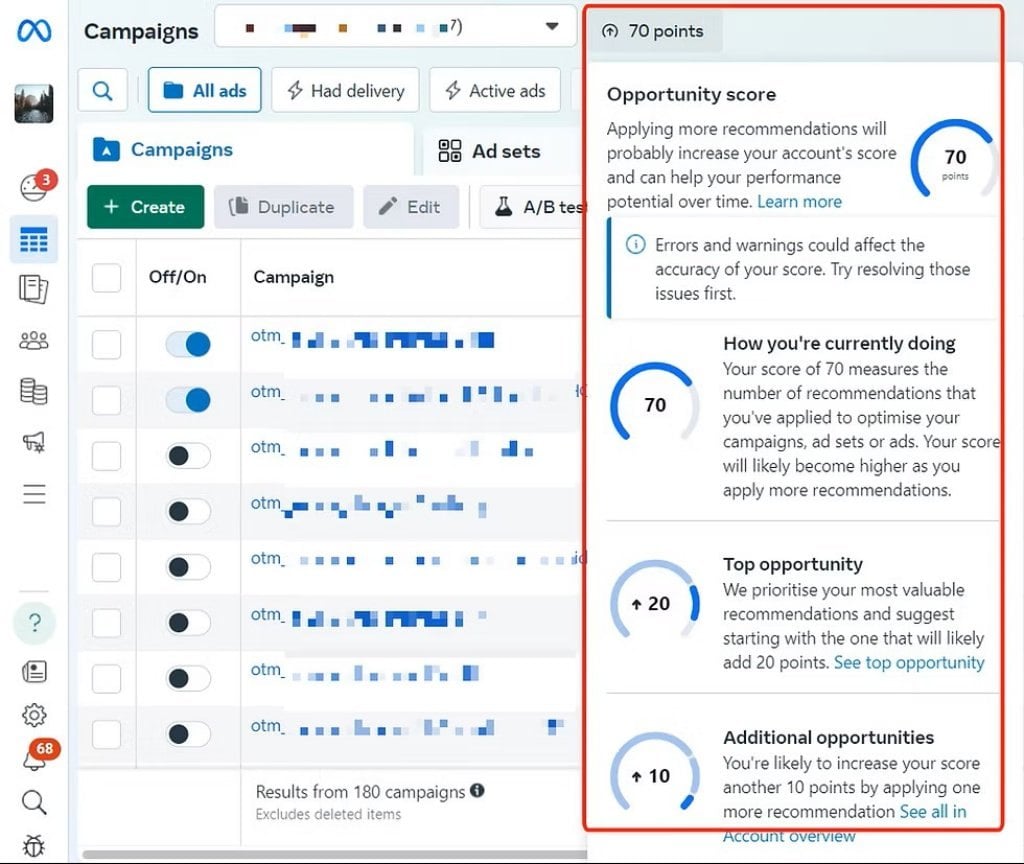The width and height of the screenshot is (1024, 864).
Task: Click the Top opportunity heading
Action: [x=793, y=564]
